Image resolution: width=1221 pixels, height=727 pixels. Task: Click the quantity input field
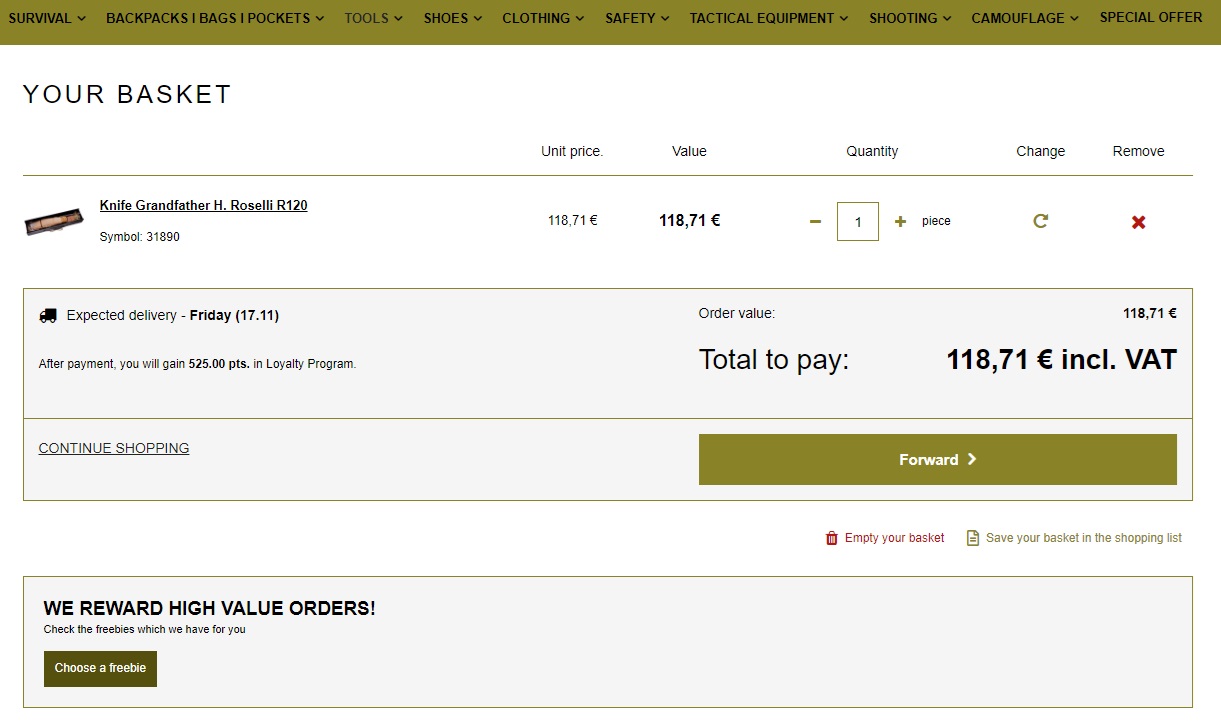pos(858,222)
